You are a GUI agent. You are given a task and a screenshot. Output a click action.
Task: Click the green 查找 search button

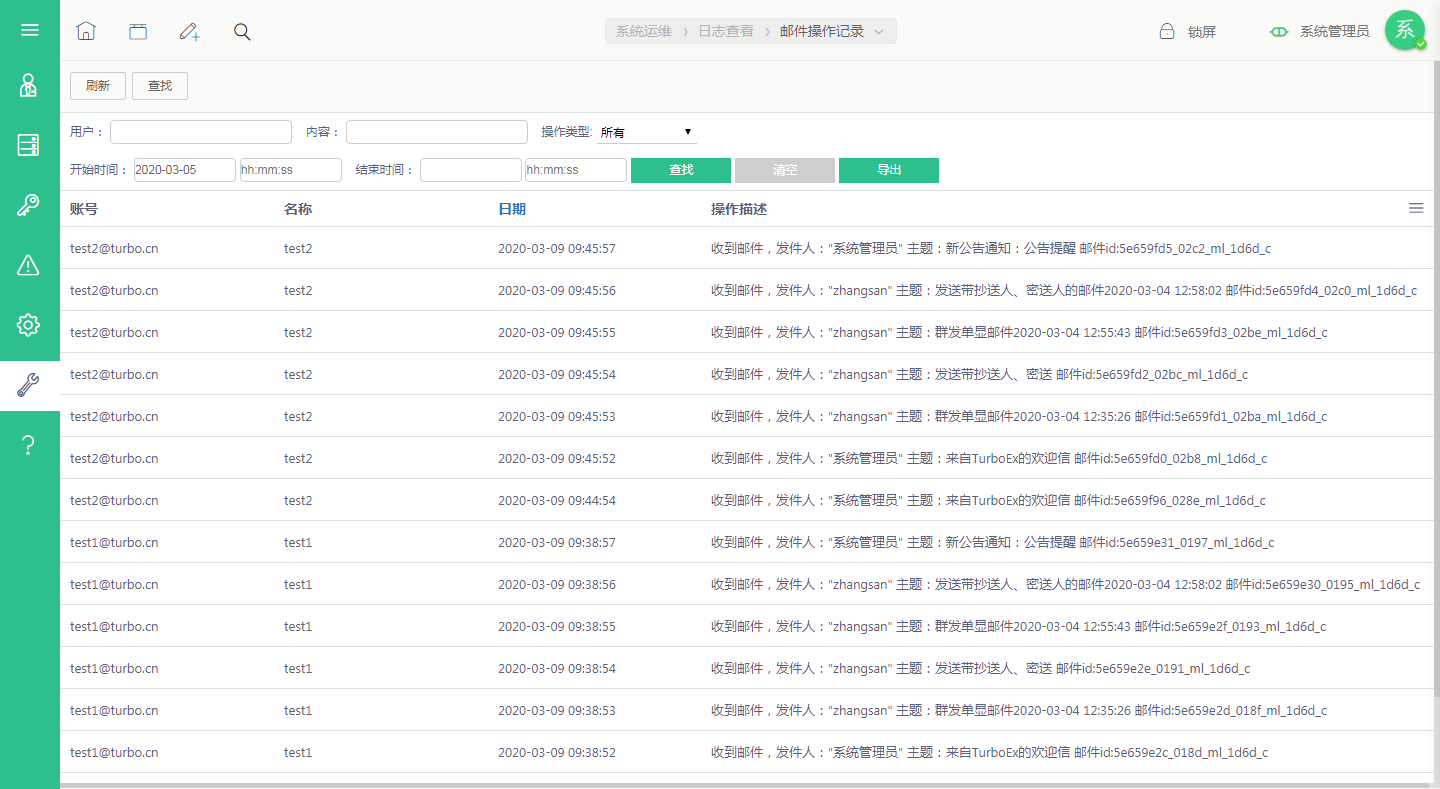(x=681, y=170)
